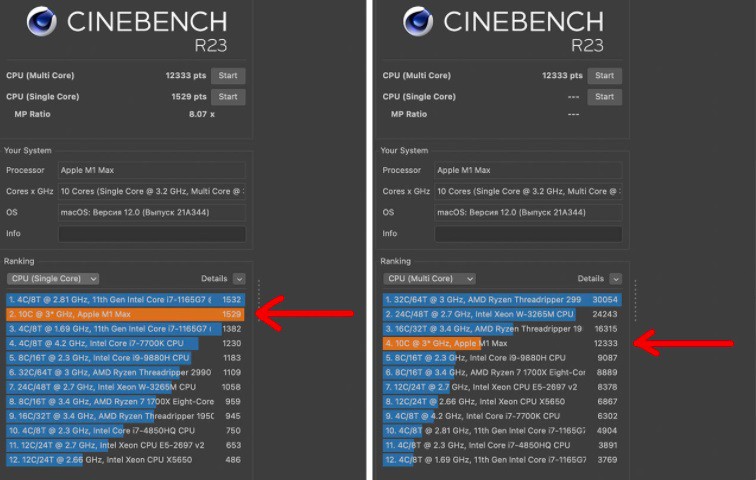756x480 pixels.
Task: Expand the Details dropdown in left window
Action: coord(239,279)
